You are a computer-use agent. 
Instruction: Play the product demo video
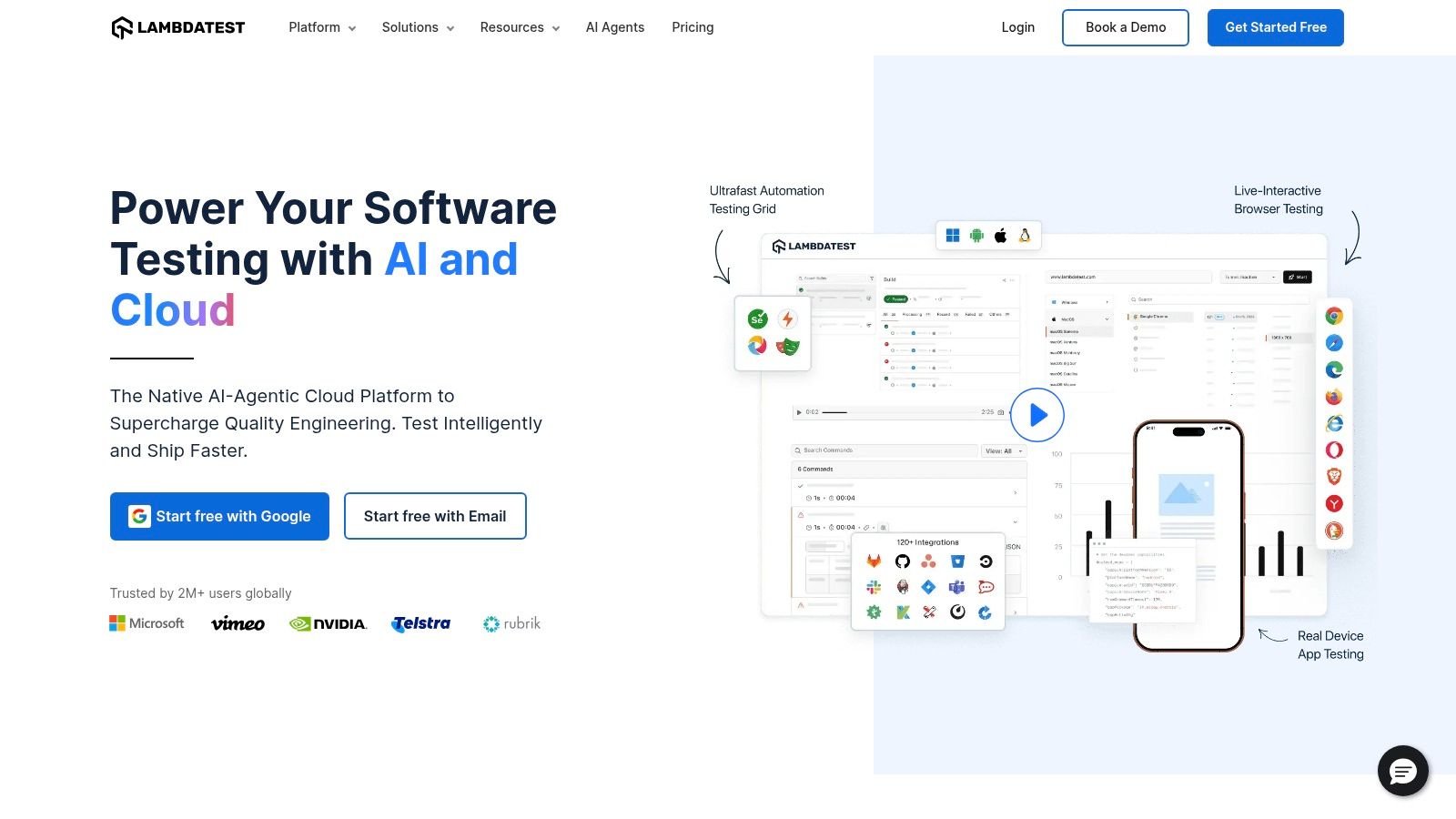coord(1037,415)
